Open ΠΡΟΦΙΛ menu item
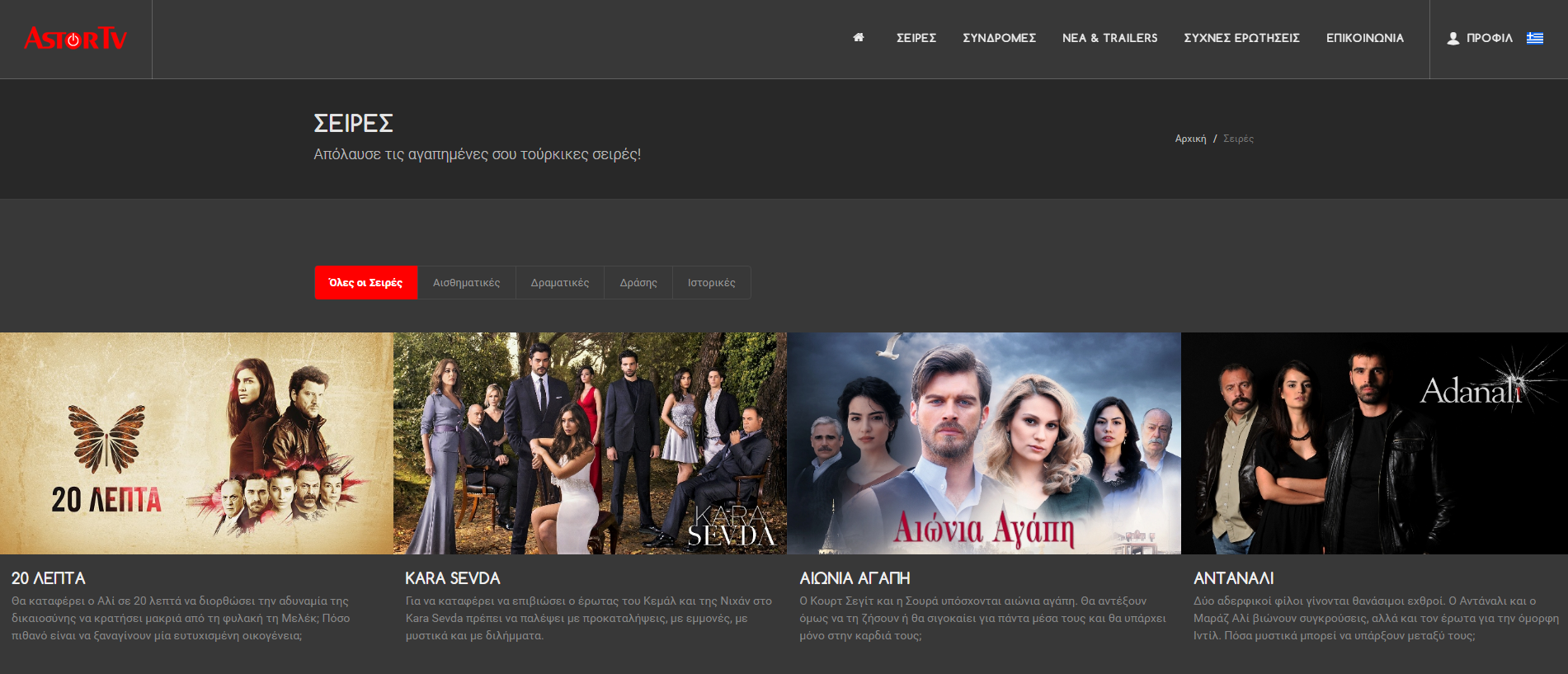Screen dimensions: 1568x674 pos(1490,38)
